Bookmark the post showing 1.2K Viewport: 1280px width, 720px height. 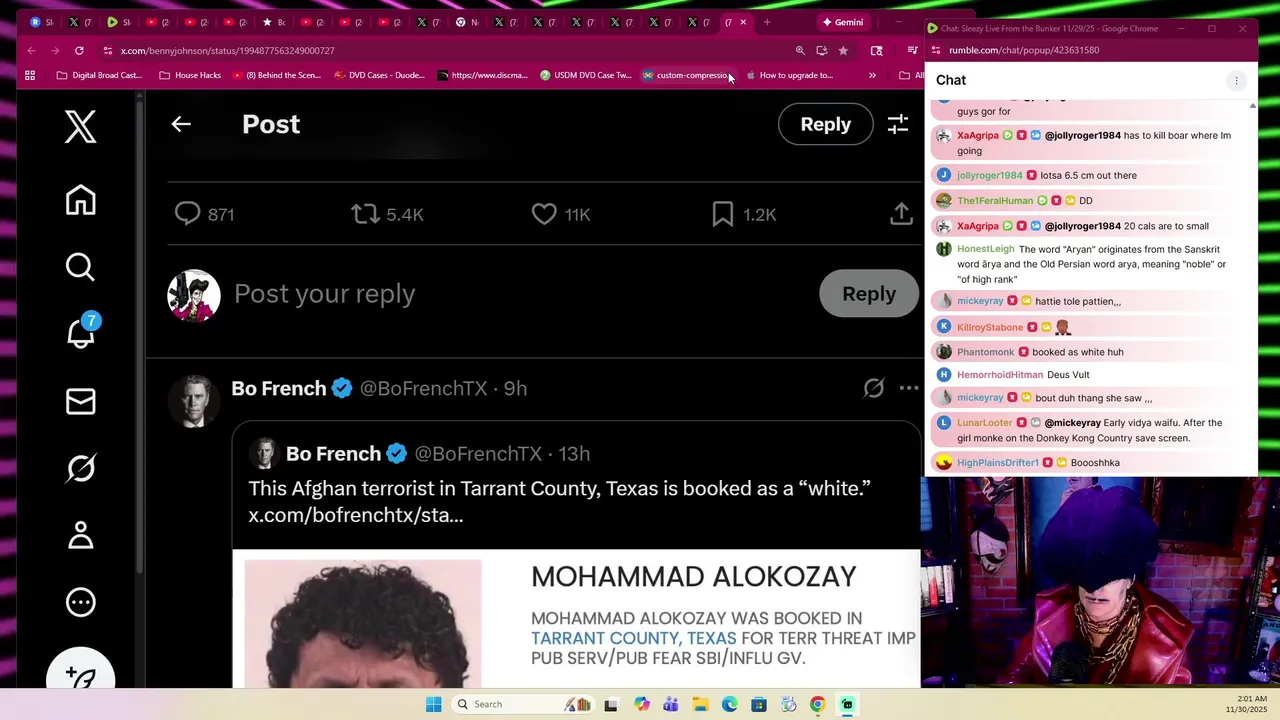click(722, 214)
